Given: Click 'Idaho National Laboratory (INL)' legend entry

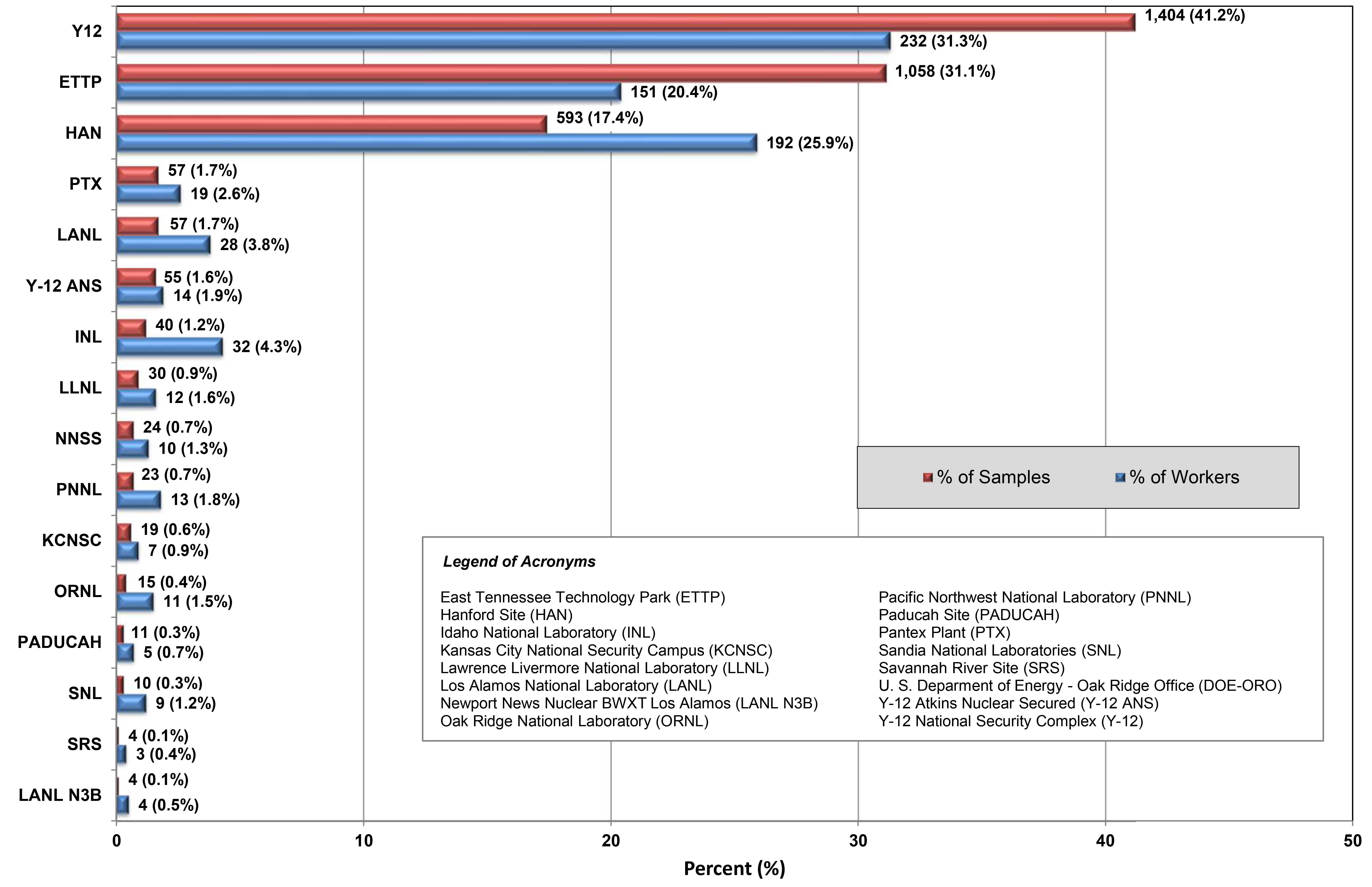Looking at the screenshot, I should click(x=548, y=633).
